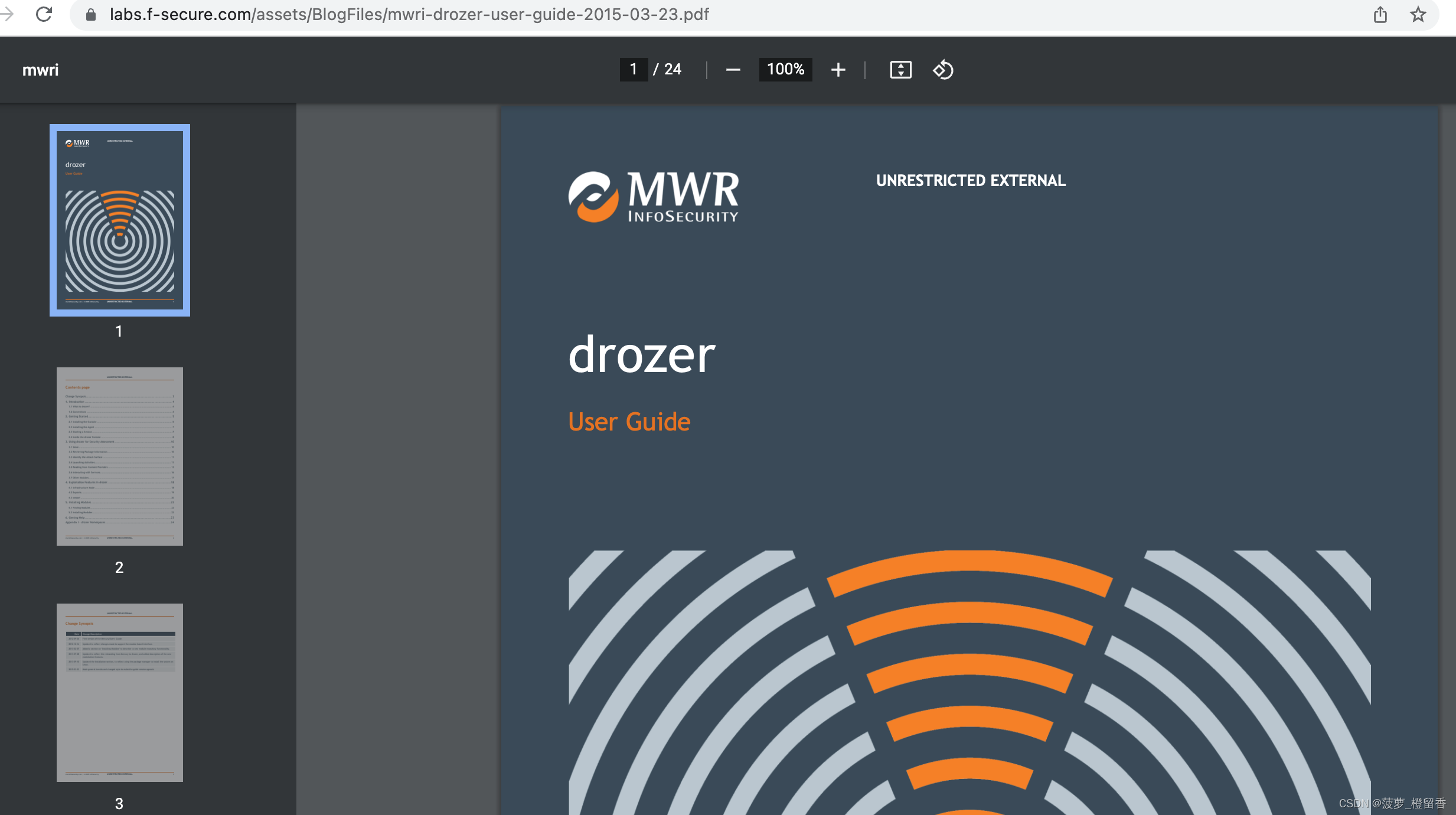Select page 1 thumbnail in sidebar
Viewport: 1456px width, 815px height.
(120, 220)
